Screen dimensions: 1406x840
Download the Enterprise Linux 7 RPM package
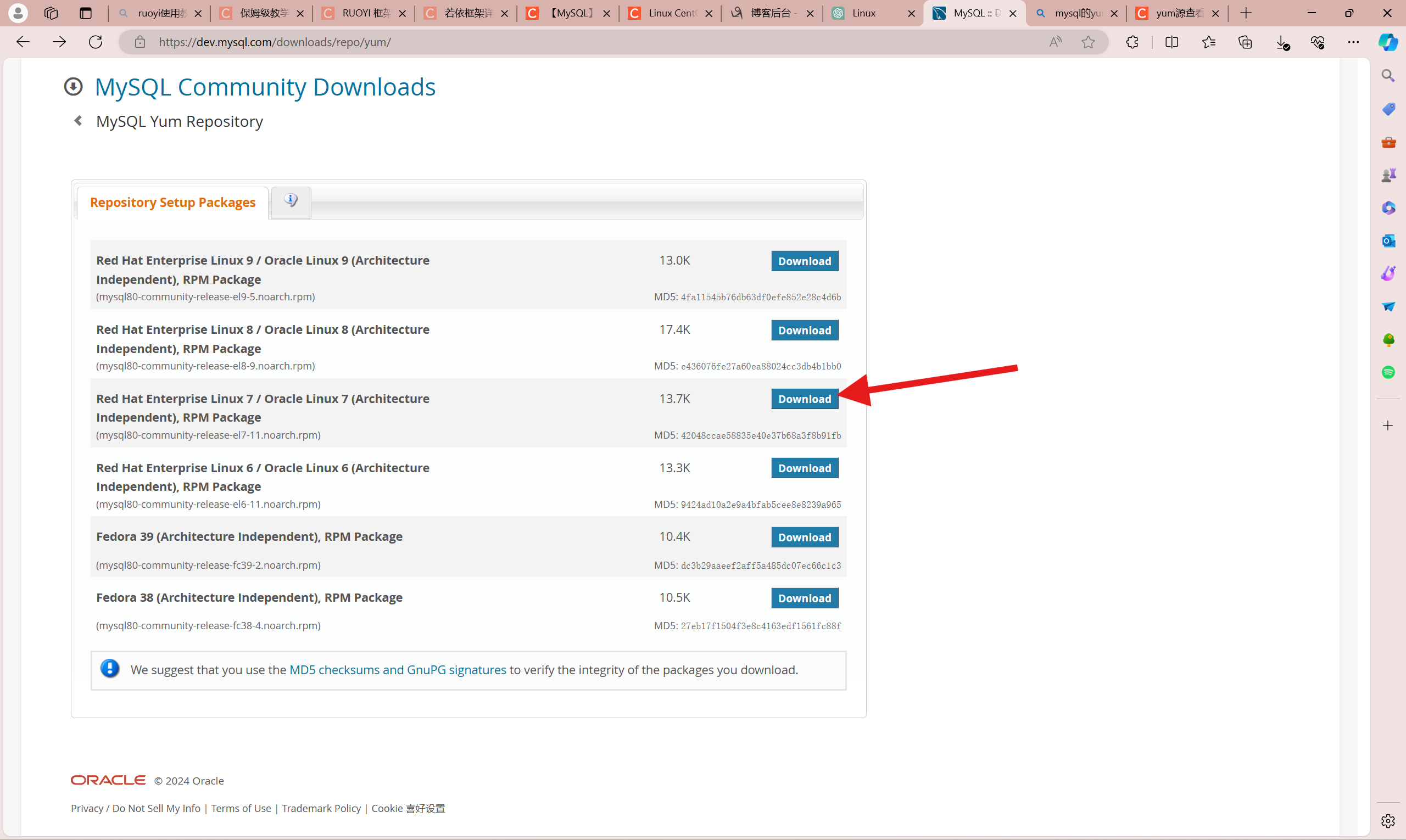coord(804,399)
